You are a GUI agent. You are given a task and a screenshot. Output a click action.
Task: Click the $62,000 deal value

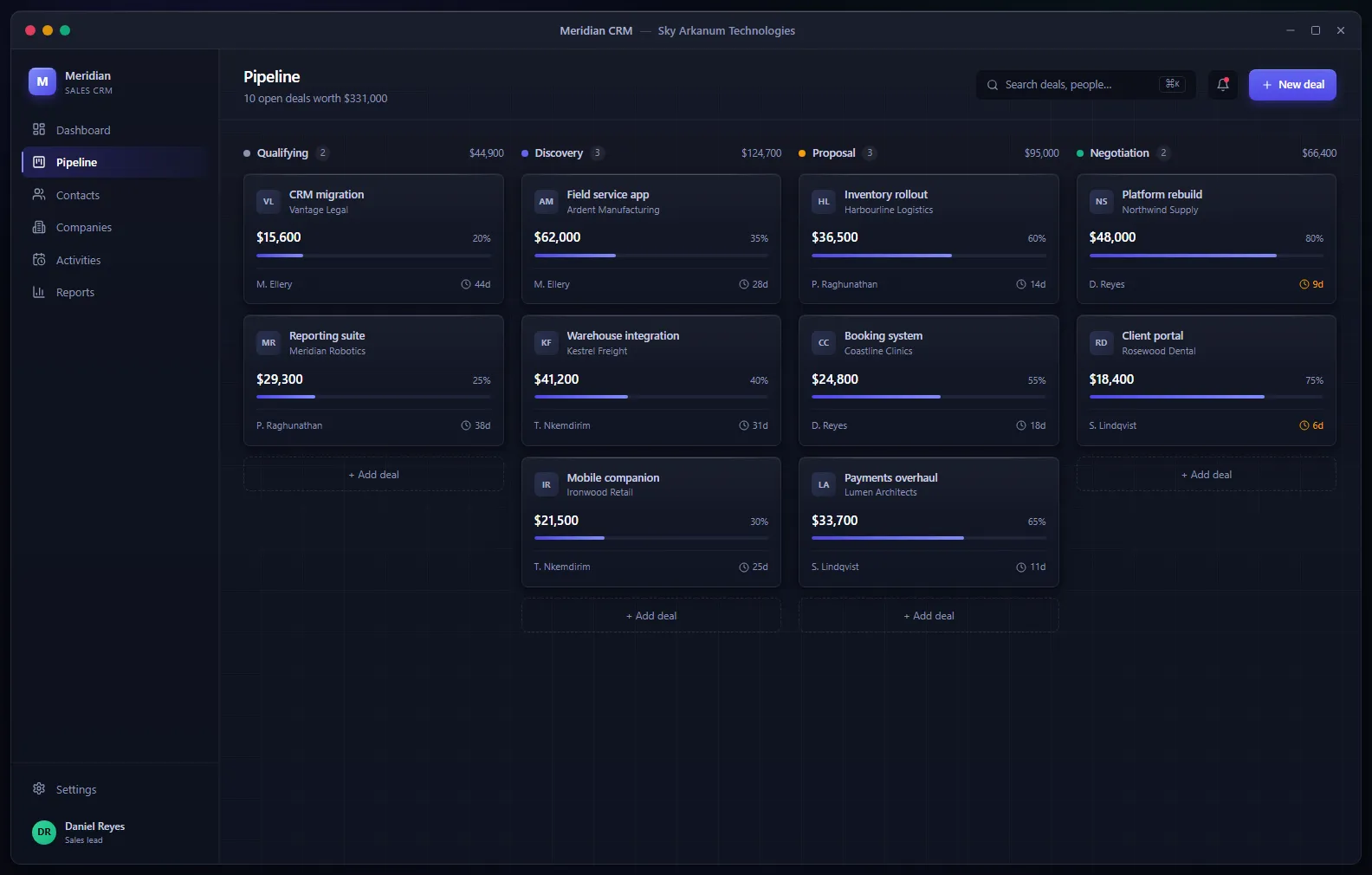pos(557,237)
